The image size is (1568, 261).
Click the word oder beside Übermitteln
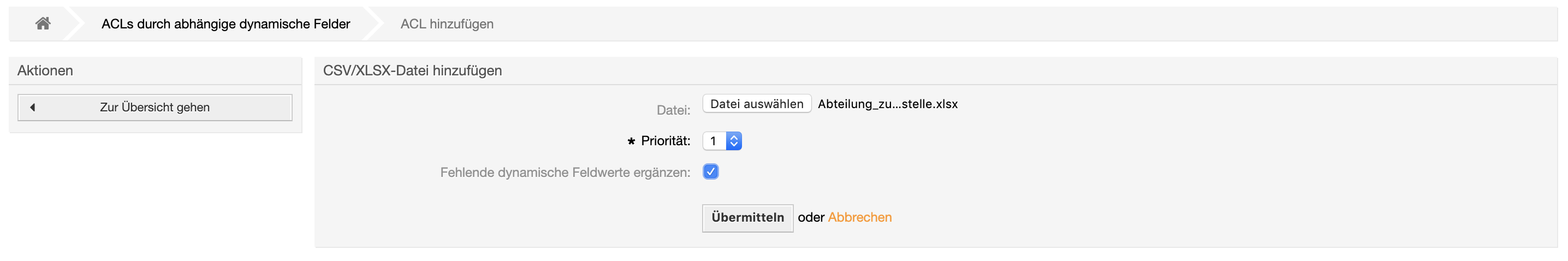pos(811,218)
